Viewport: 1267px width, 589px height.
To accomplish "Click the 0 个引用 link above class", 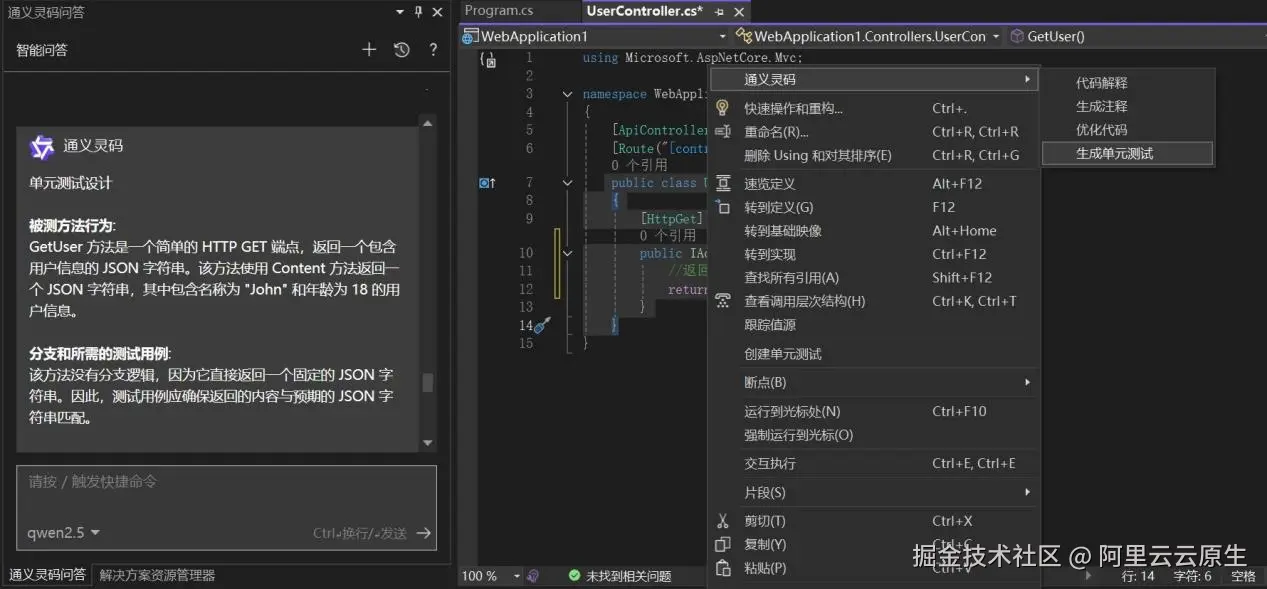I will point(639,165).
